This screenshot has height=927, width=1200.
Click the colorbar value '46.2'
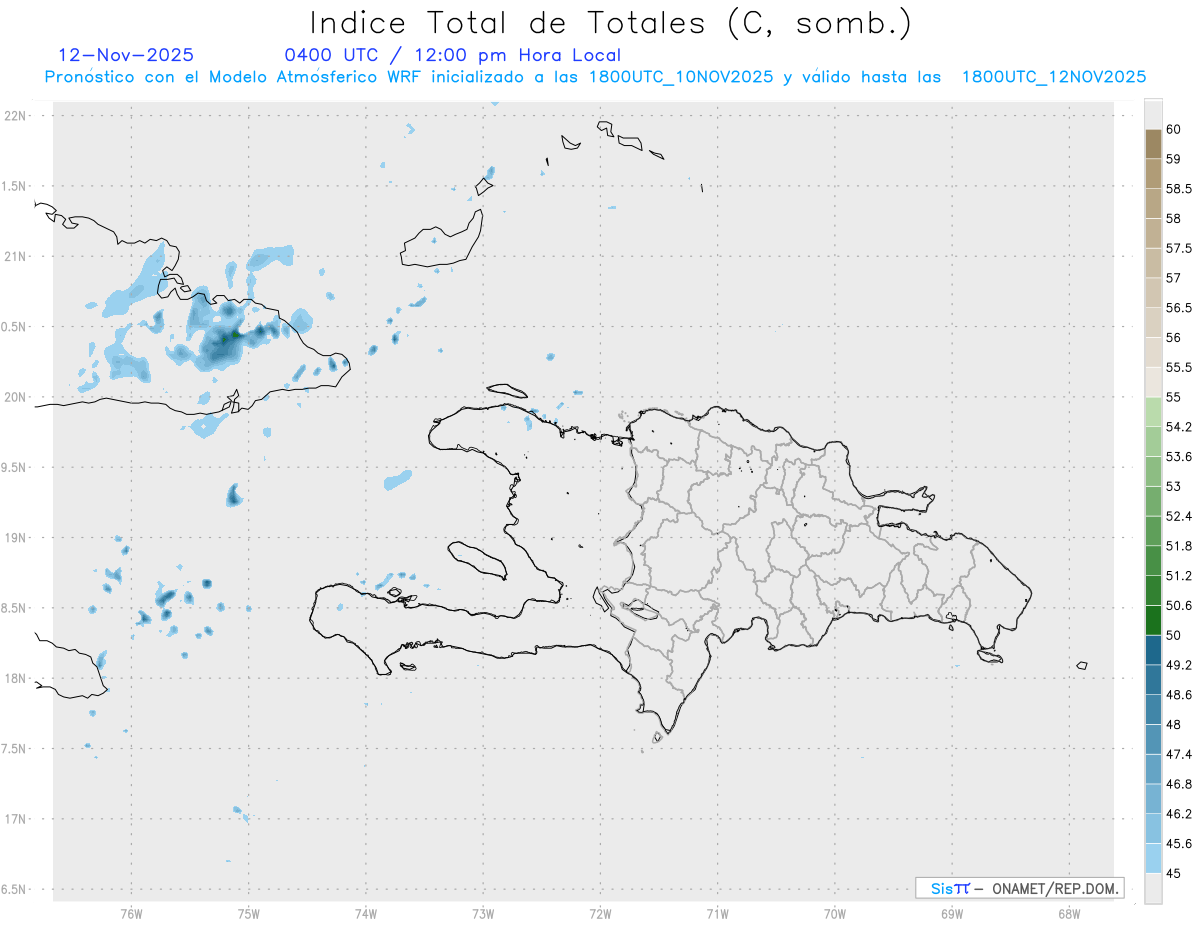point(1178,814)
